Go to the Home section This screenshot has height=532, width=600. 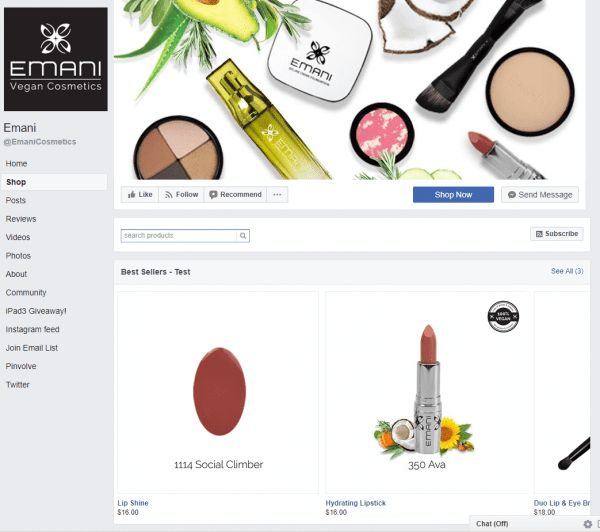(16, 164)
